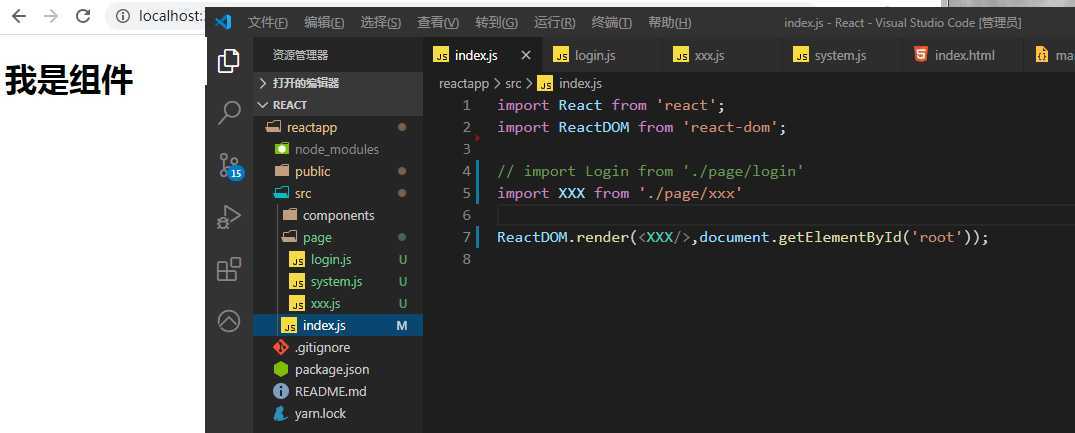Click the VS Code logo icon
The height and width of the screenshot is (433, 1075).
tap(222, 22)
